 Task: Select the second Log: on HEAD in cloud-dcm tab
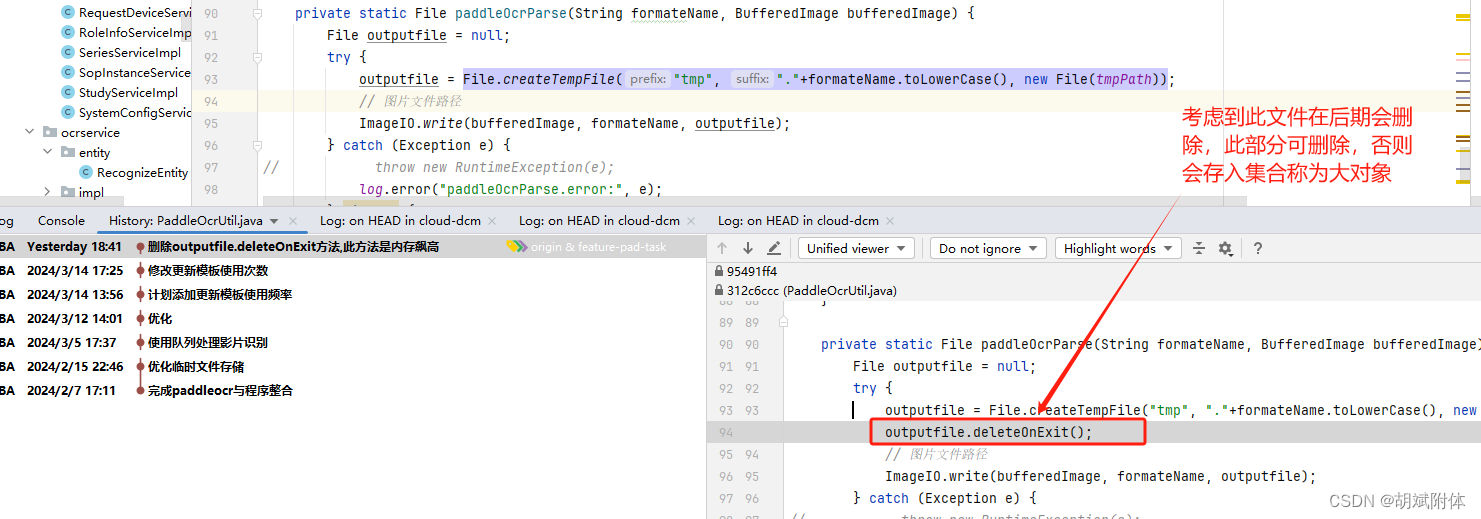point(599,220)
